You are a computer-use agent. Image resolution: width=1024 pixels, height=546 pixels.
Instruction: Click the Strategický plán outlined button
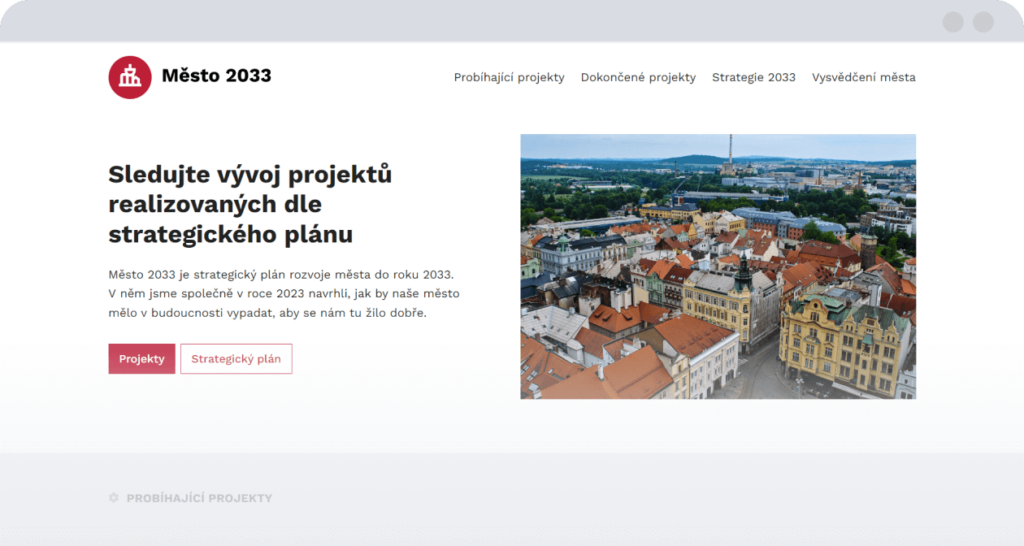(236, 359)
